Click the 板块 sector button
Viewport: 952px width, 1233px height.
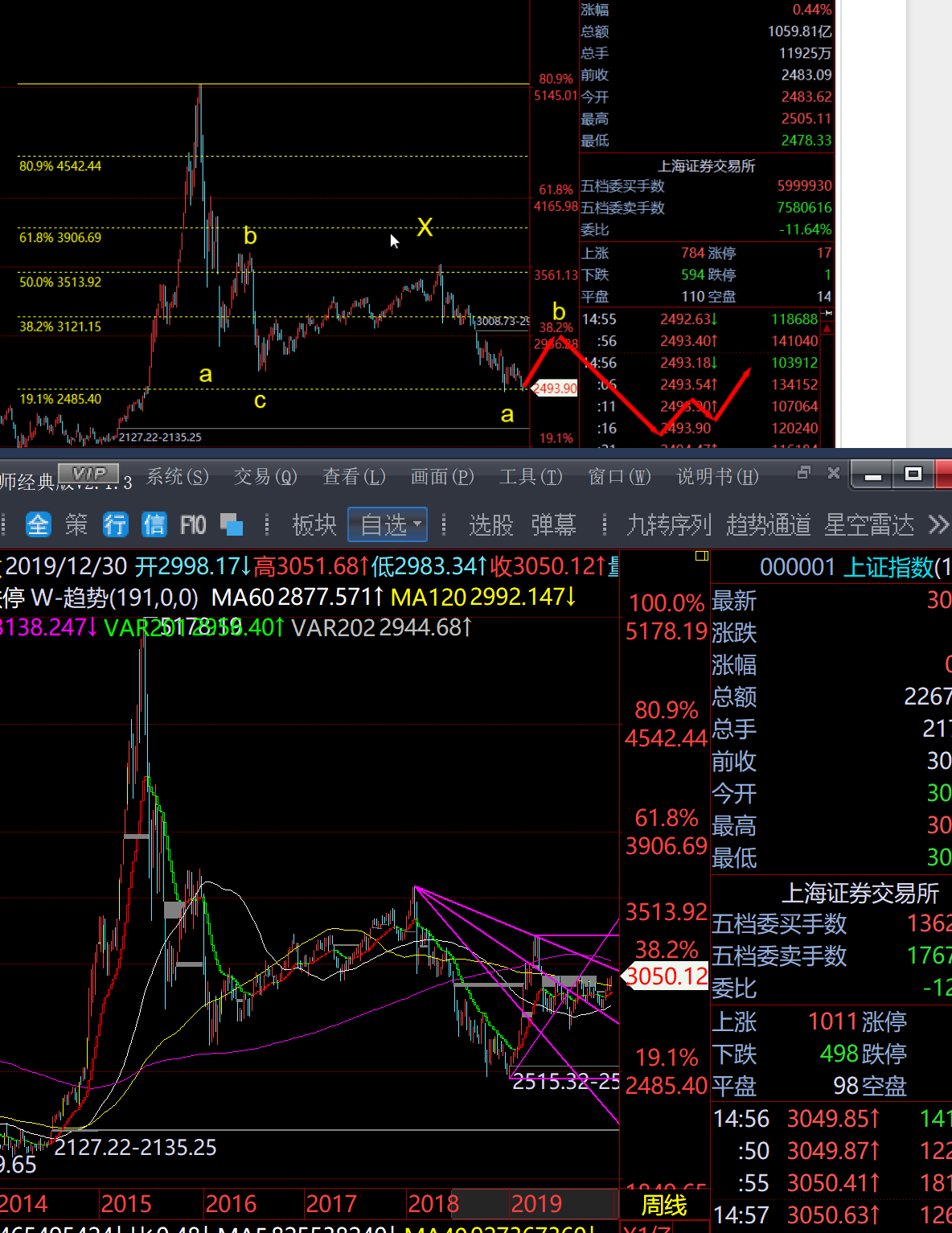[314, 525]
